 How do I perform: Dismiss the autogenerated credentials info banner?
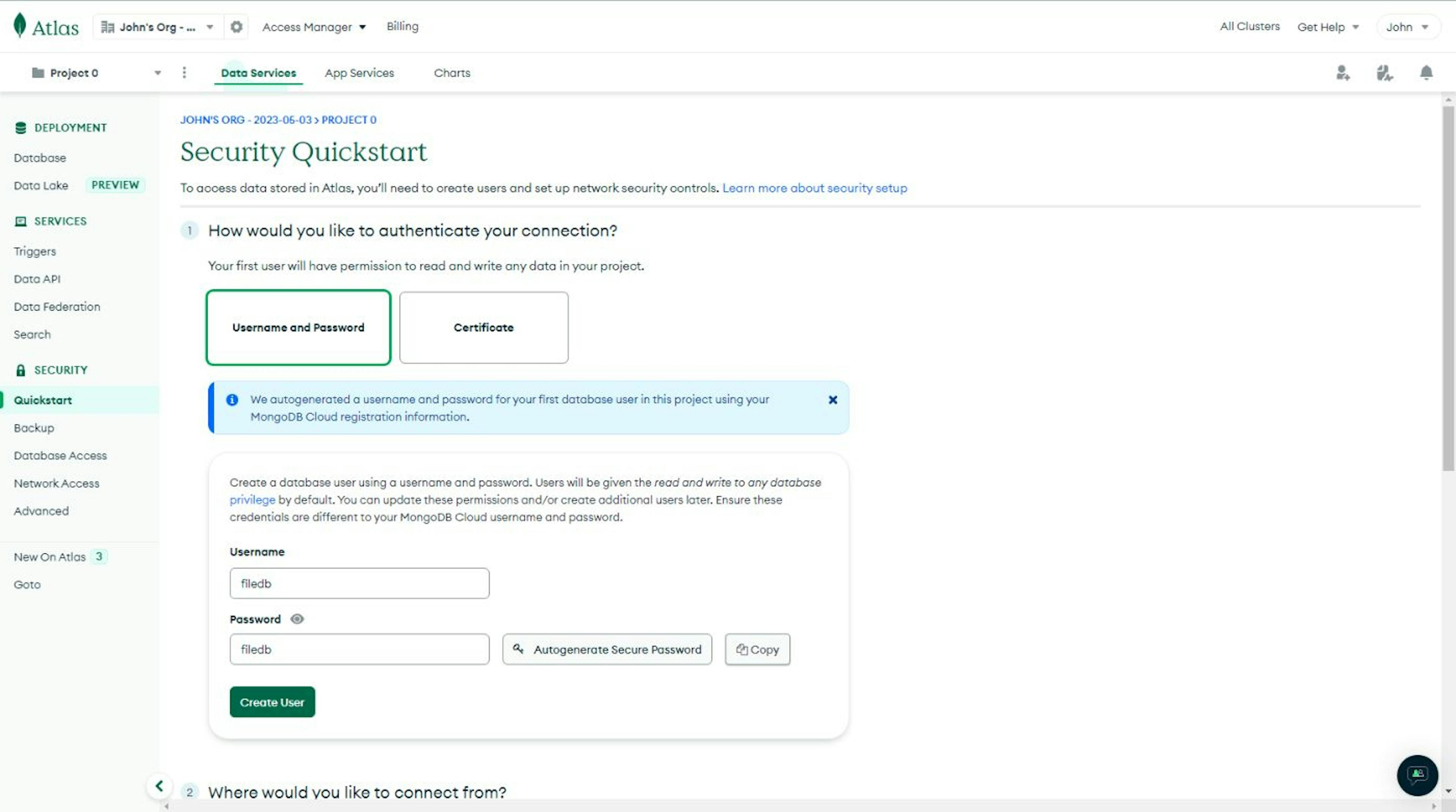(831, 400)
